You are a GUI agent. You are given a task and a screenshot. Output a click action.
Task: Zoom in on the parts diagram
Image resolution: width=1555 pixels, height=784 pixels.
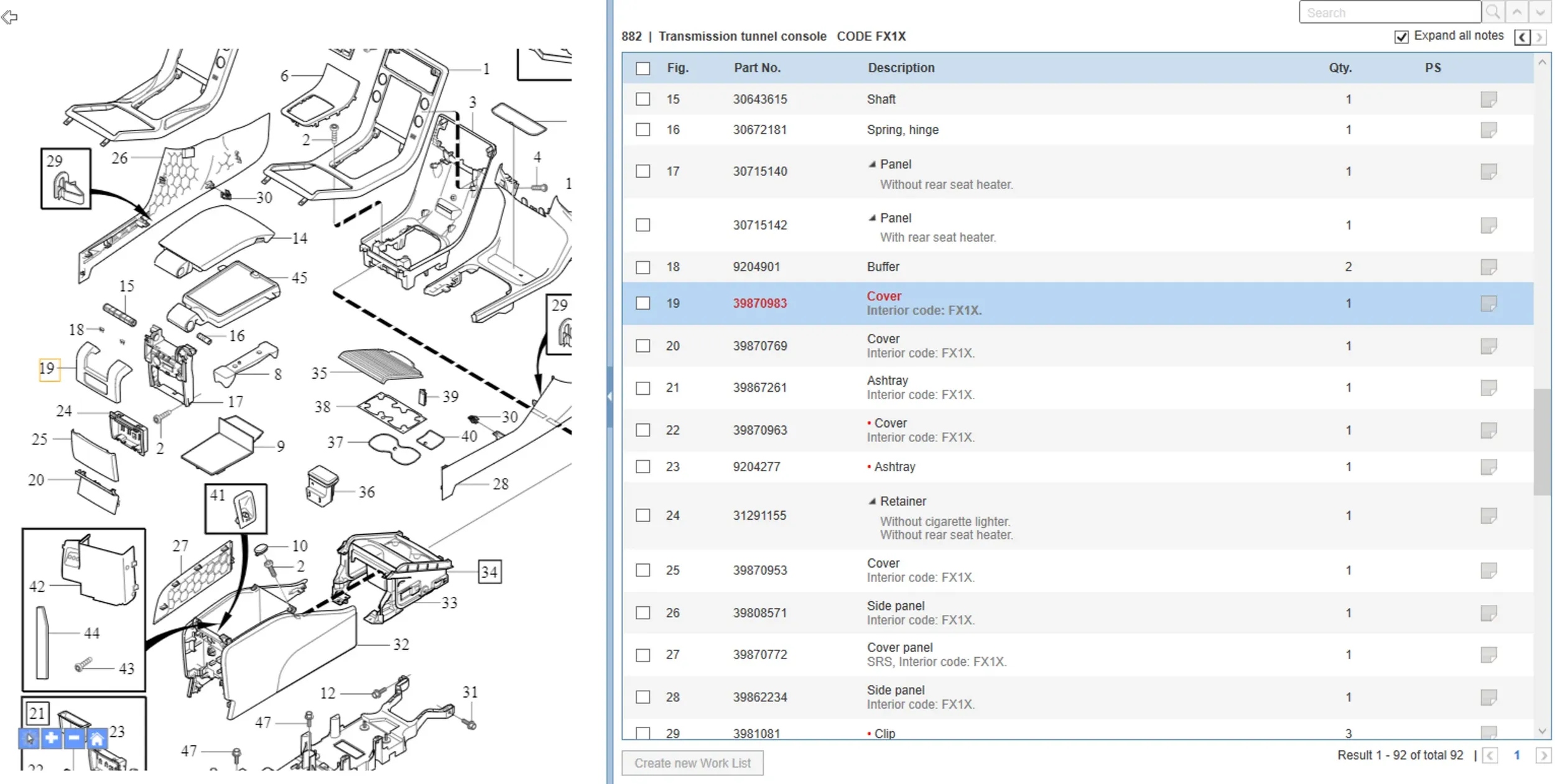[52, 739]
